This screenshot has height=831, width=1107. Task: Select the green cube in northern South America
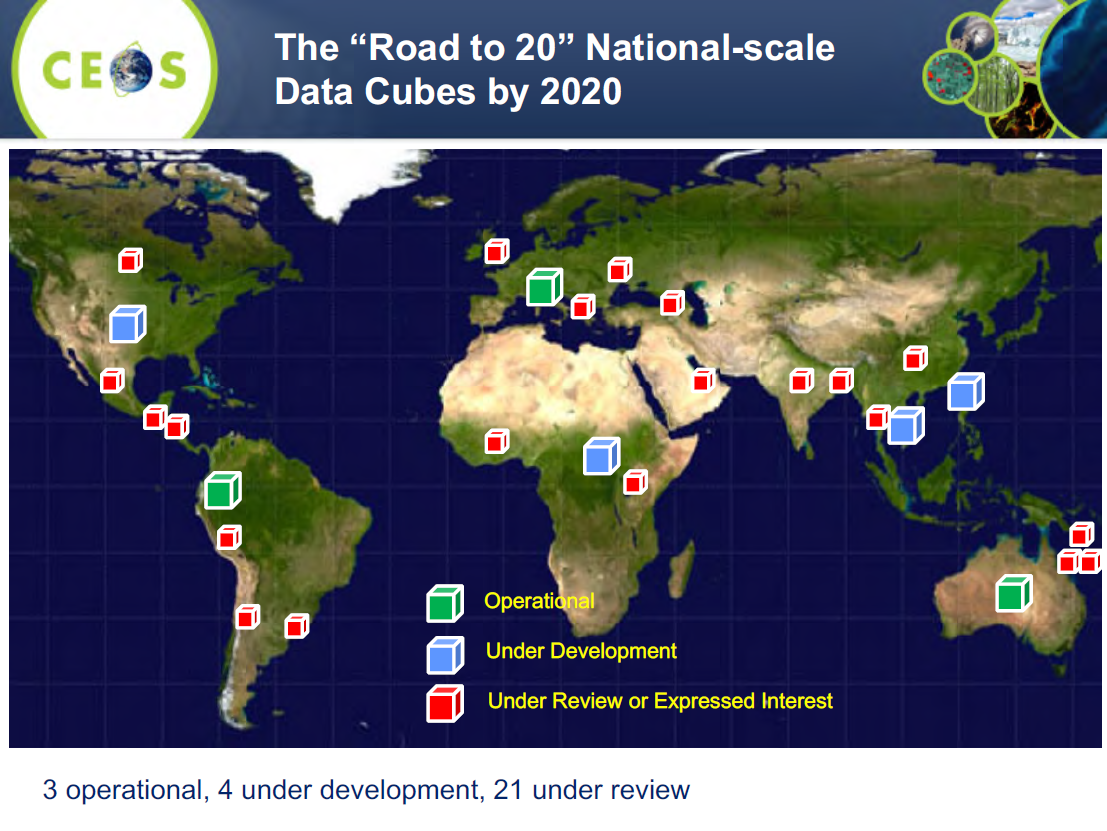pos(222,490)
